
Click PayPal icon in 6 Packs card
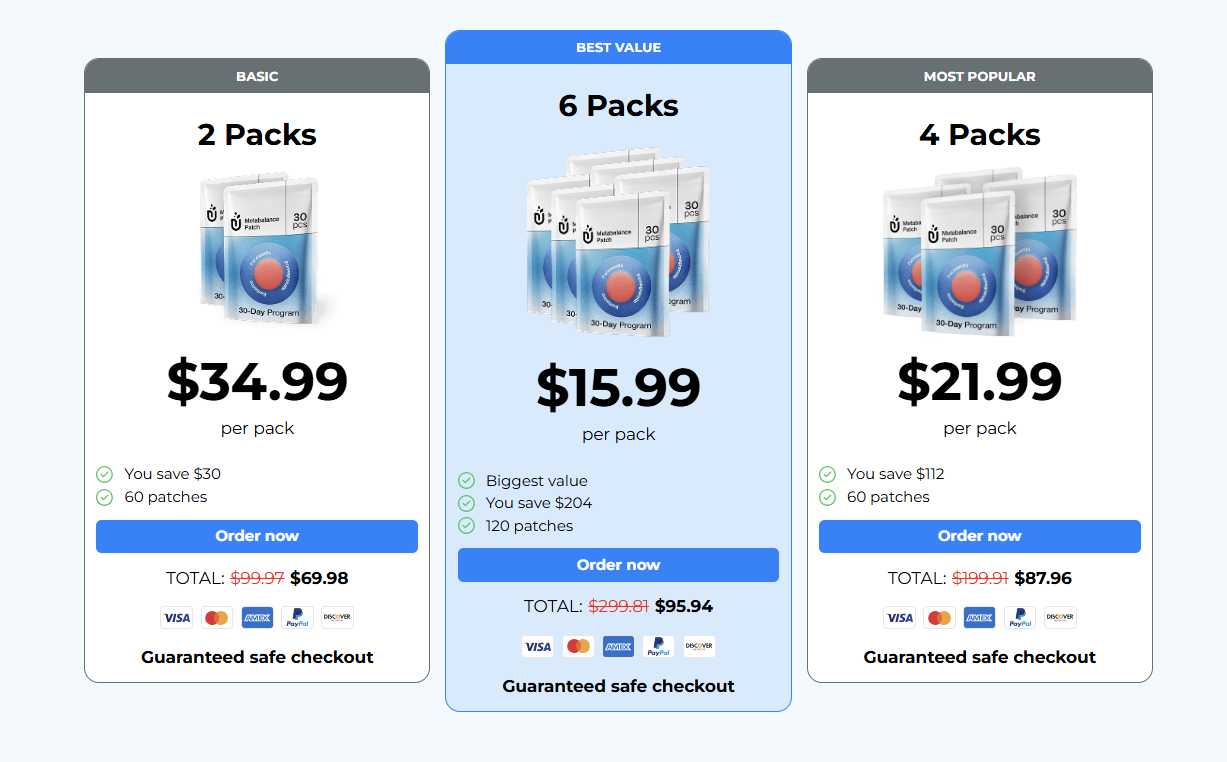658,647
